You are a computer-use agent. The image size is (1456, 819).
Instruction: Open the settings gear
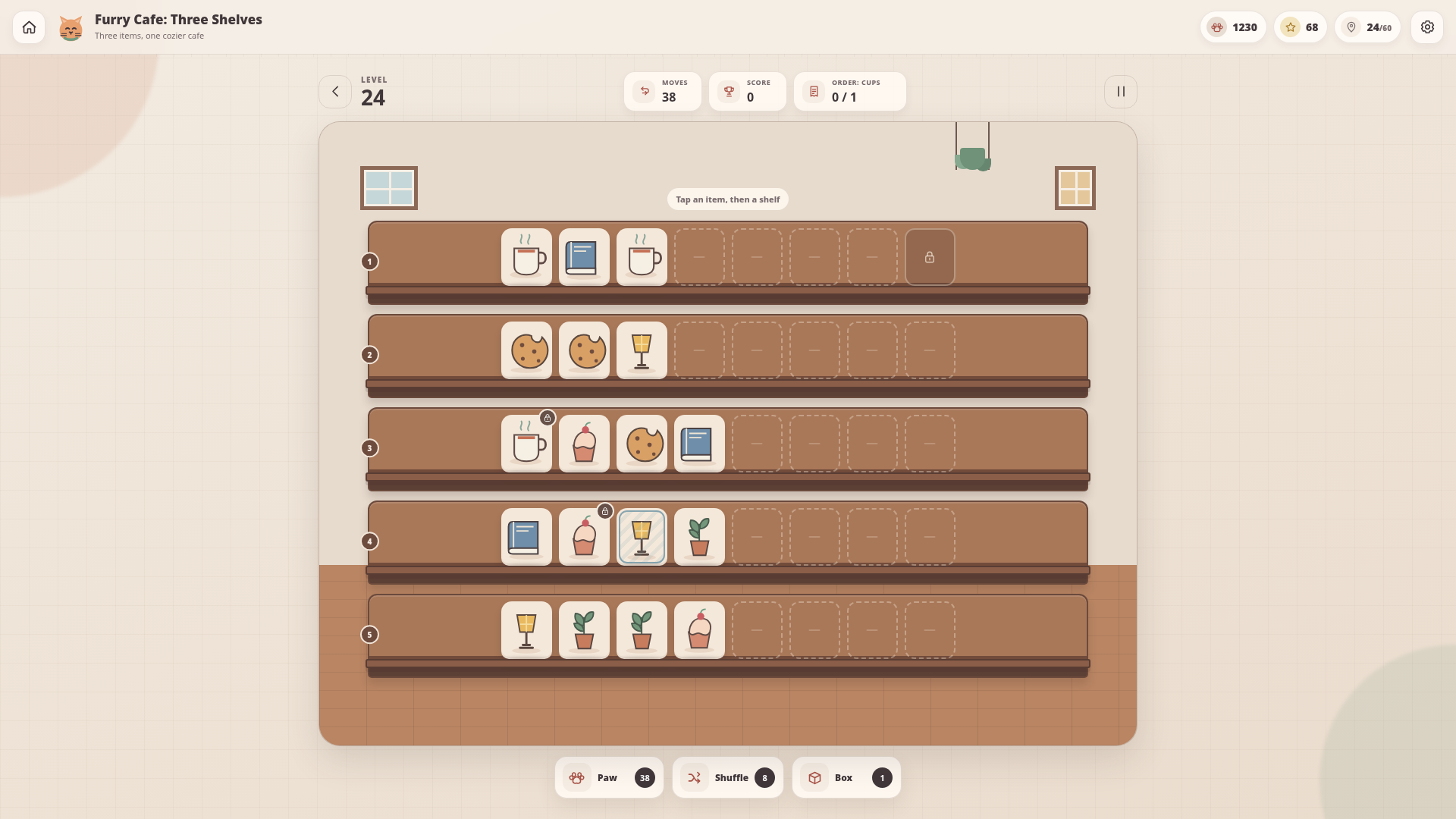click(1427, 27)
